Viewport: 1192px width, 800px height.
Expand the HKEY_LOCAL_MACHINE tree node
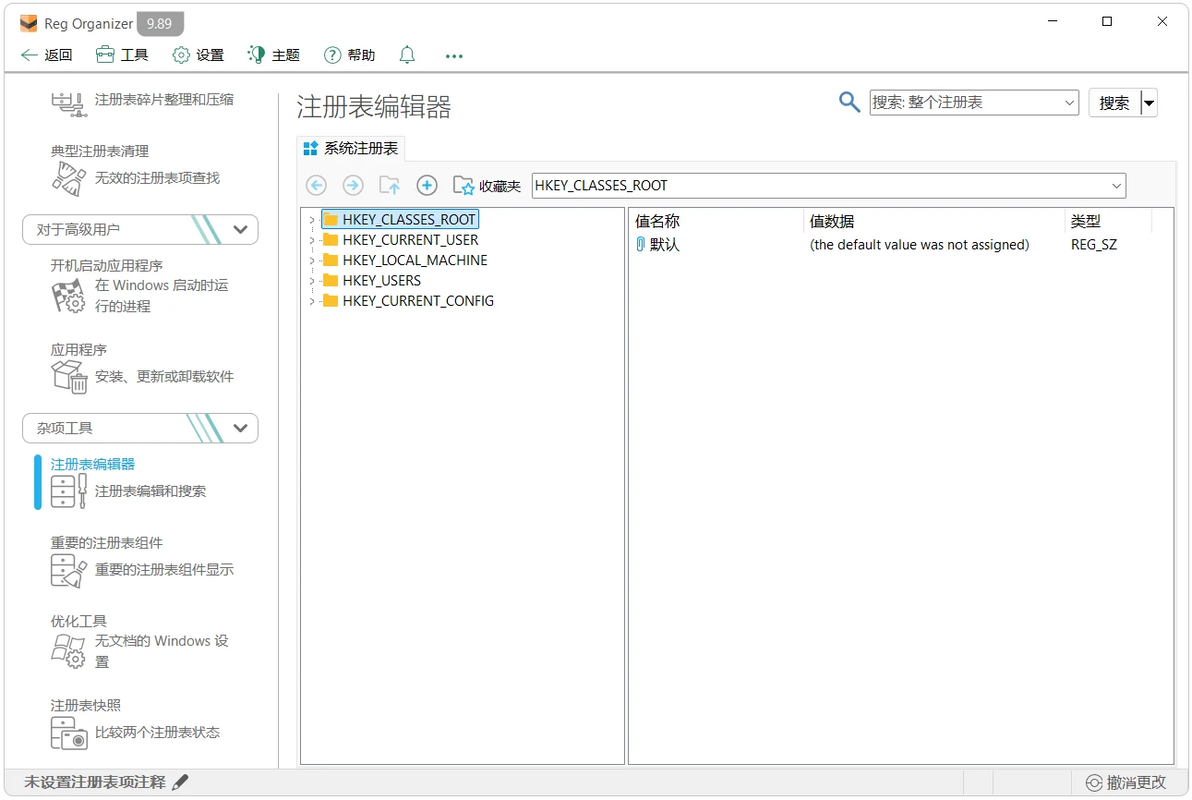pyautogui.click(x=312, y=261)
